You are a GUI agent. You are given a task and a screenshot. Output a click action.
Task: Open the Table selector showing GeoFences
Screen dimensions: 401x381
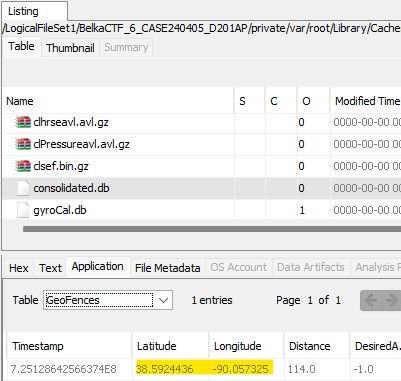click(108, 300)
